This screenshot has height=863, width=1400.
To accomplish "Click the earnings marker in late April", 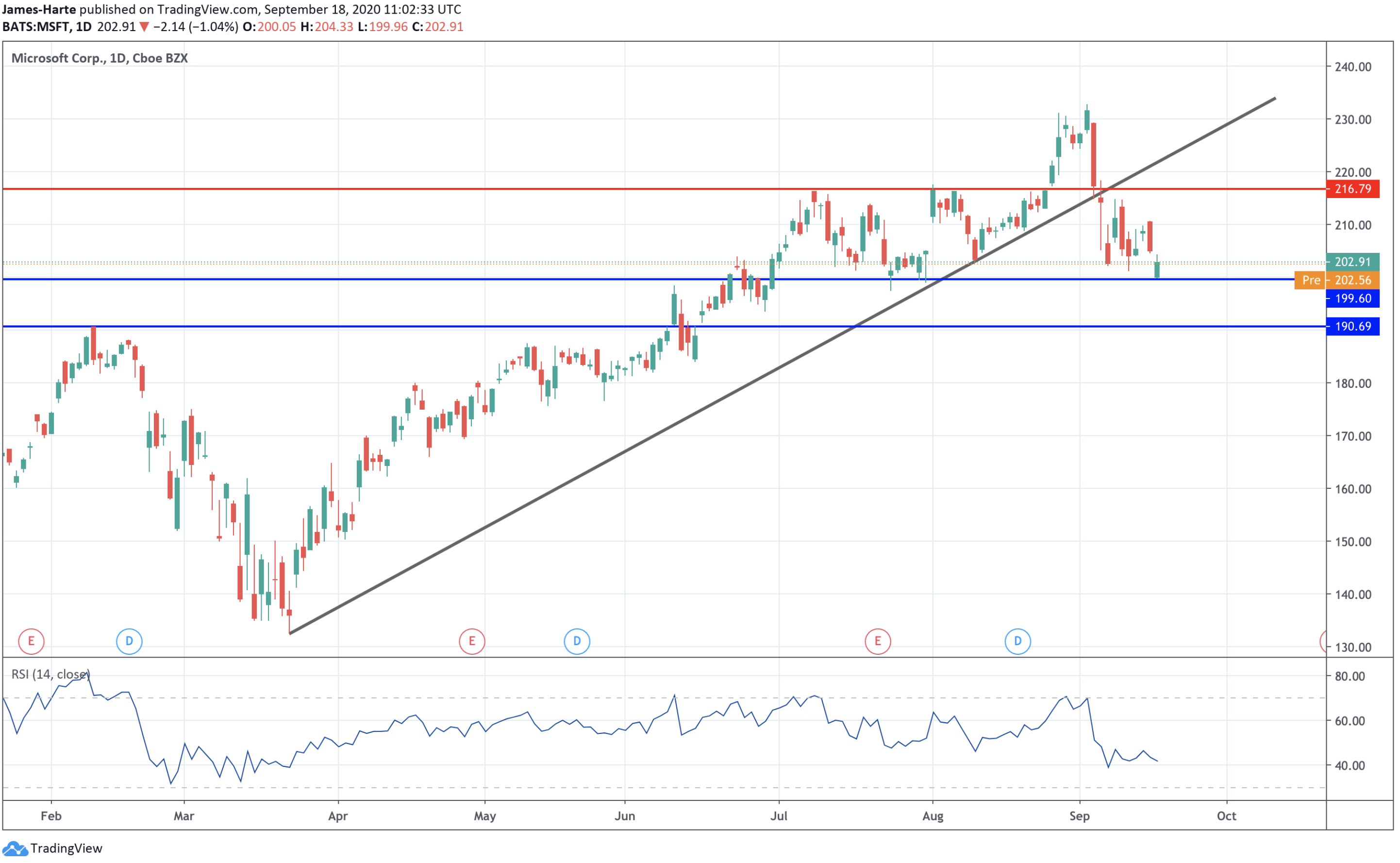I will tap(472, 642).
